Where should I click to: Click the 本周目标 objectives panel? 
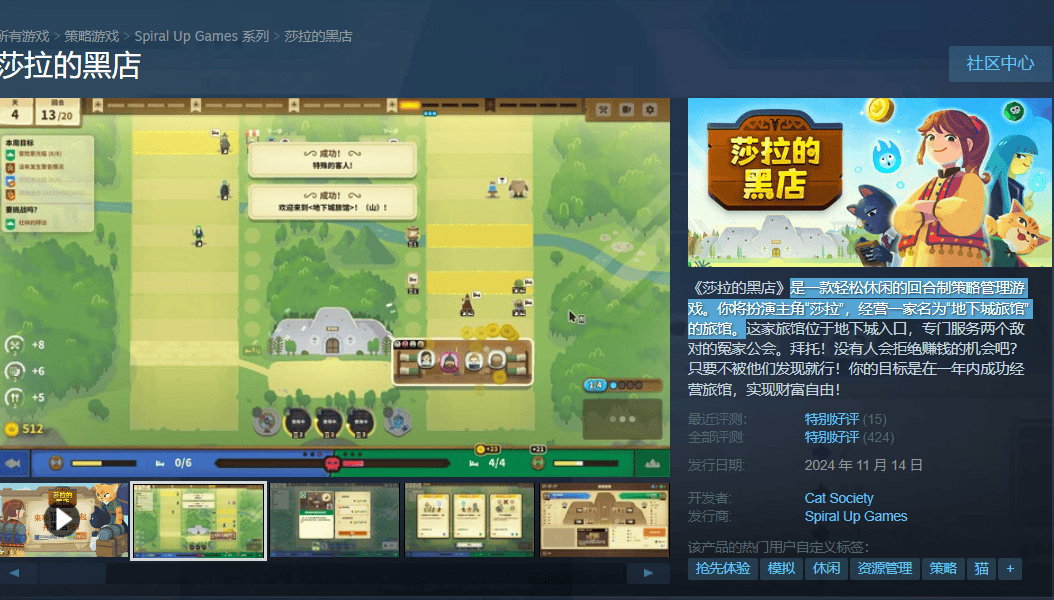coord(48,183)
